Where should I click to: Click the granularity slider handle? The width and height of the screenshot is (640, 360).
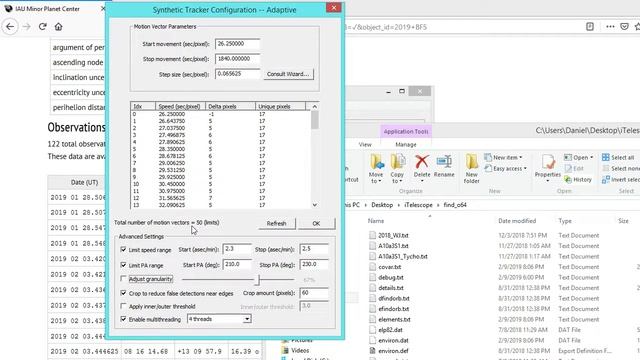pos(258,280)
